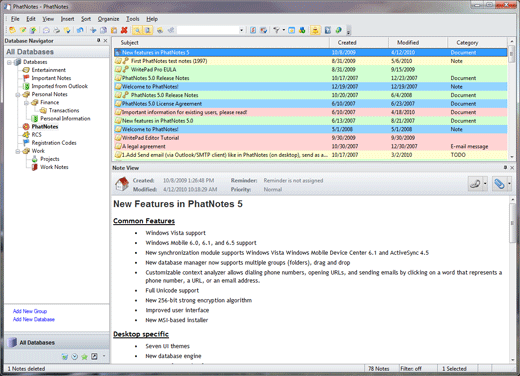Click the colored cubes icon in toolbar
This screenshot has height=376, width=520.
(x=302, y=30)
